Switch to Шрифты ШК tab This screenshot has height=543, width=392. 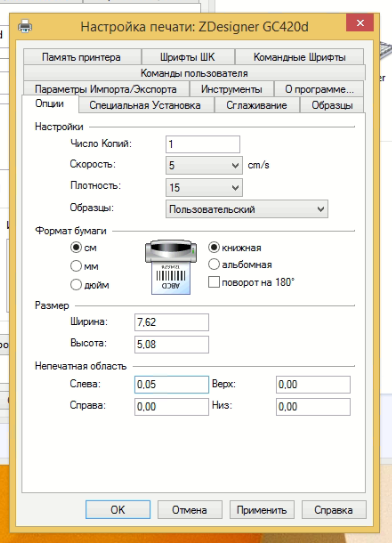pyautogui.click(x=188, y=57)
